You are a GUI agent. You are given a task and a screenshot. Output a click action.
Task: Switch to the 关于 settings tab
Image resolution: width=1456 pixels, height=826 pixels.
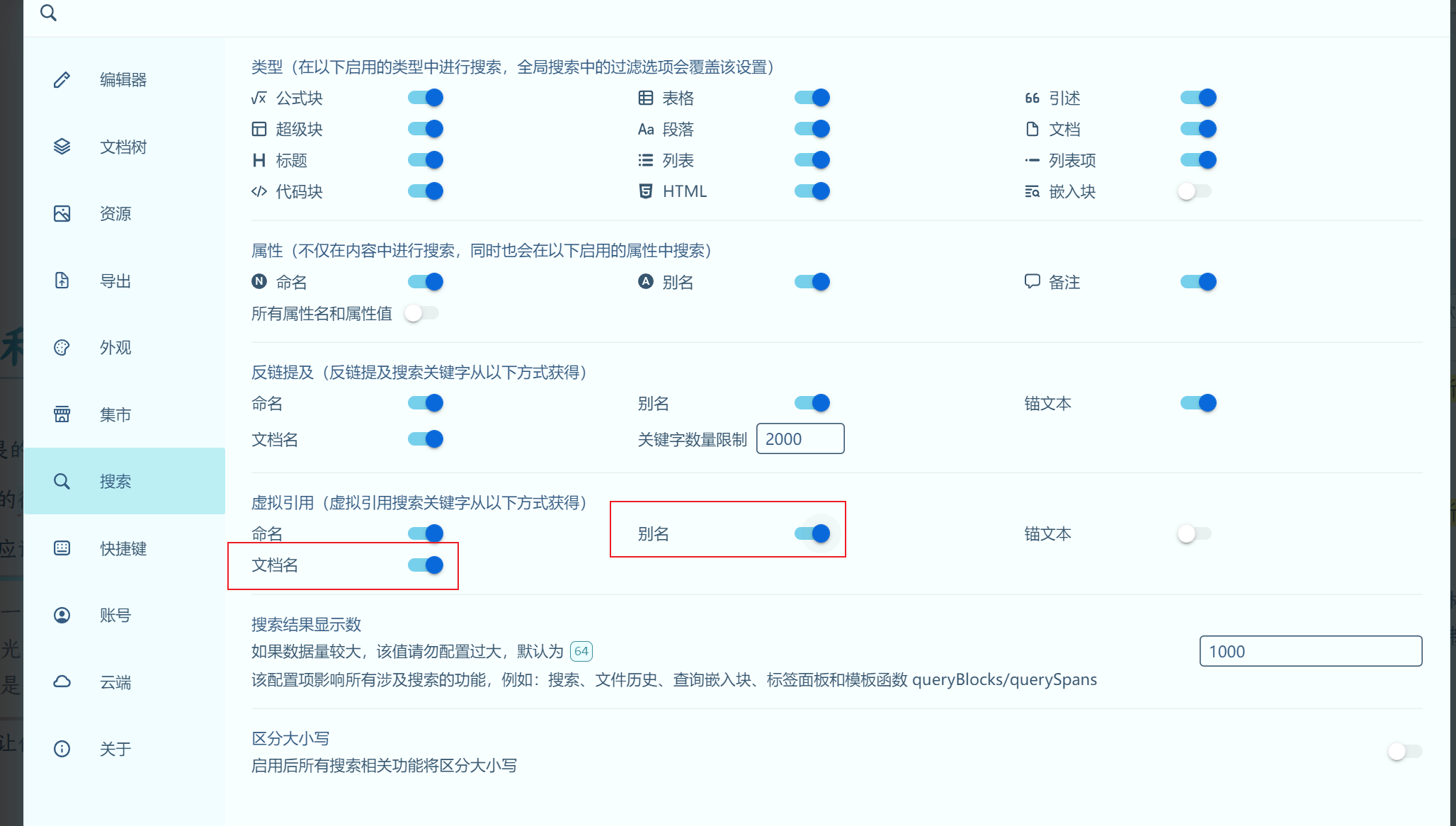(115, 749)
